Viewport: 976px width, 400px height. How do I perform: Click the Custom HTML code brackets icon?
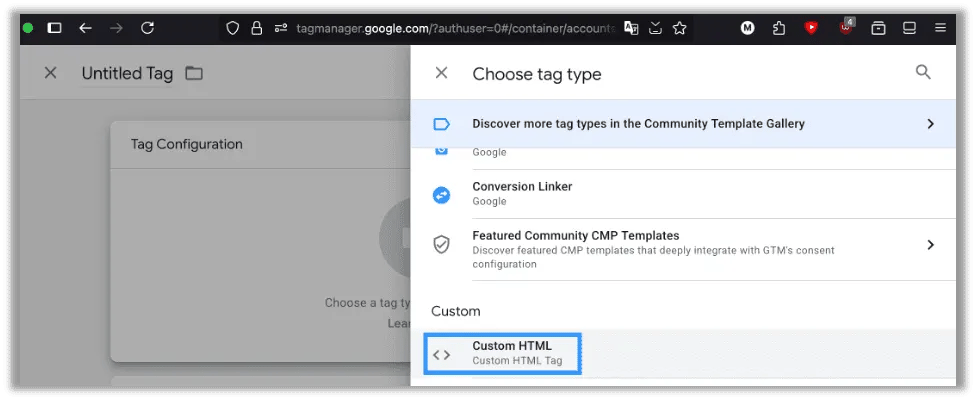point(441,355)
